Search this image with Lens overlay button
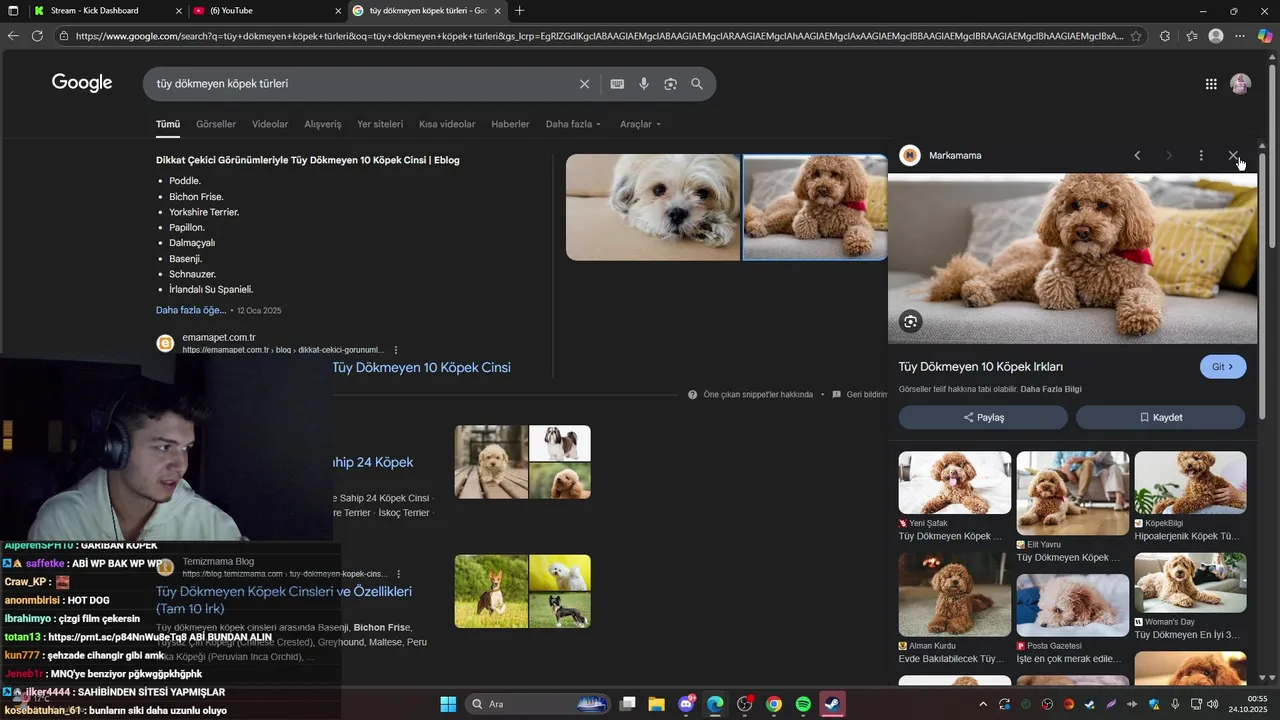1280x720 pixels. coord(910,321)
